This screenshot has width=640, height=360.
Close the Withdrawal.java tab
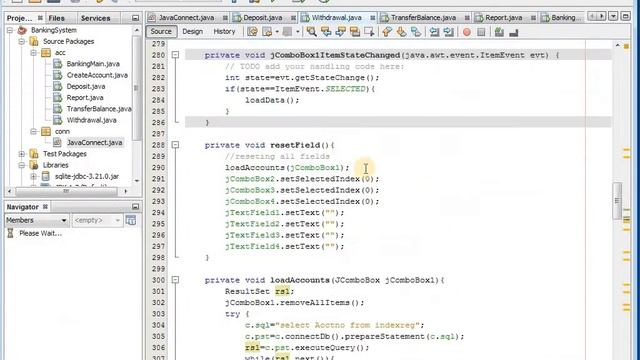(x=373, y=18)
